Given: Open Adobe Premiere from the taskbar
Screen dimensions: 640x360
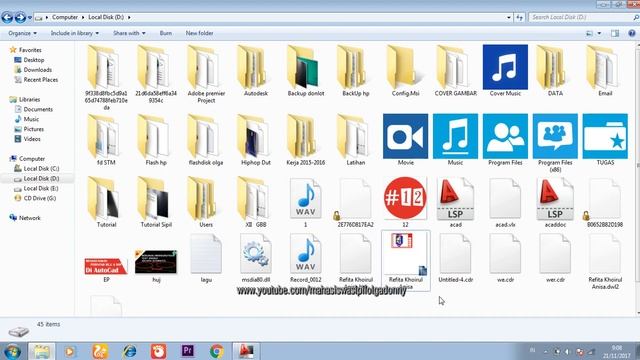Looking at the screenshot, I should [187, 351].
